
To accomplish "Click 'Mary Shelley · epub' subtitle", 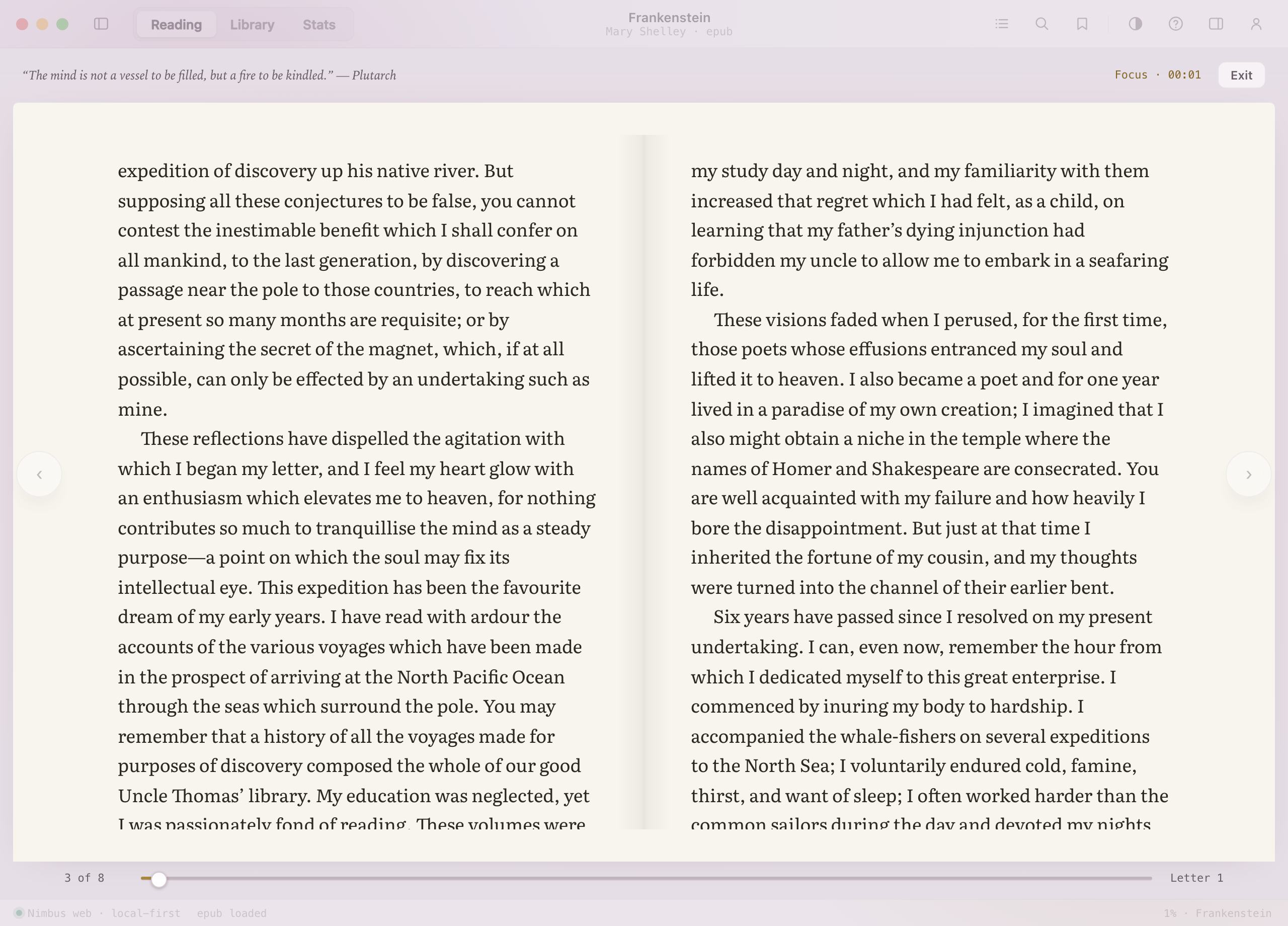I will (669, 32).
